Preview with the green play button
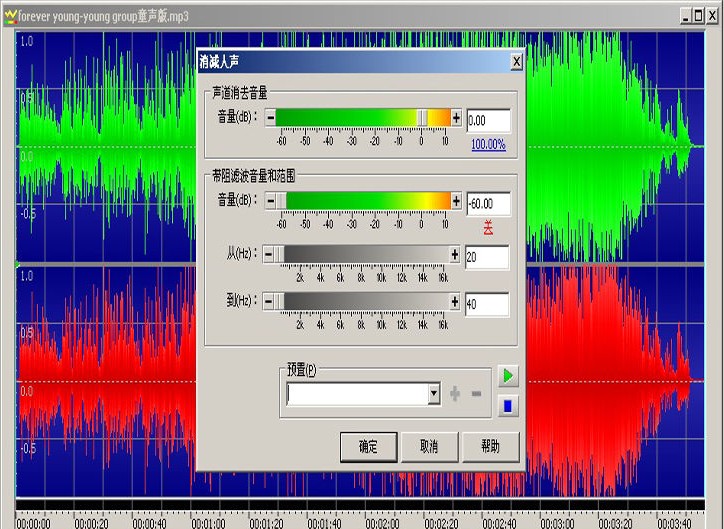The height and width of the screenshot is (529, 724). 508,376
